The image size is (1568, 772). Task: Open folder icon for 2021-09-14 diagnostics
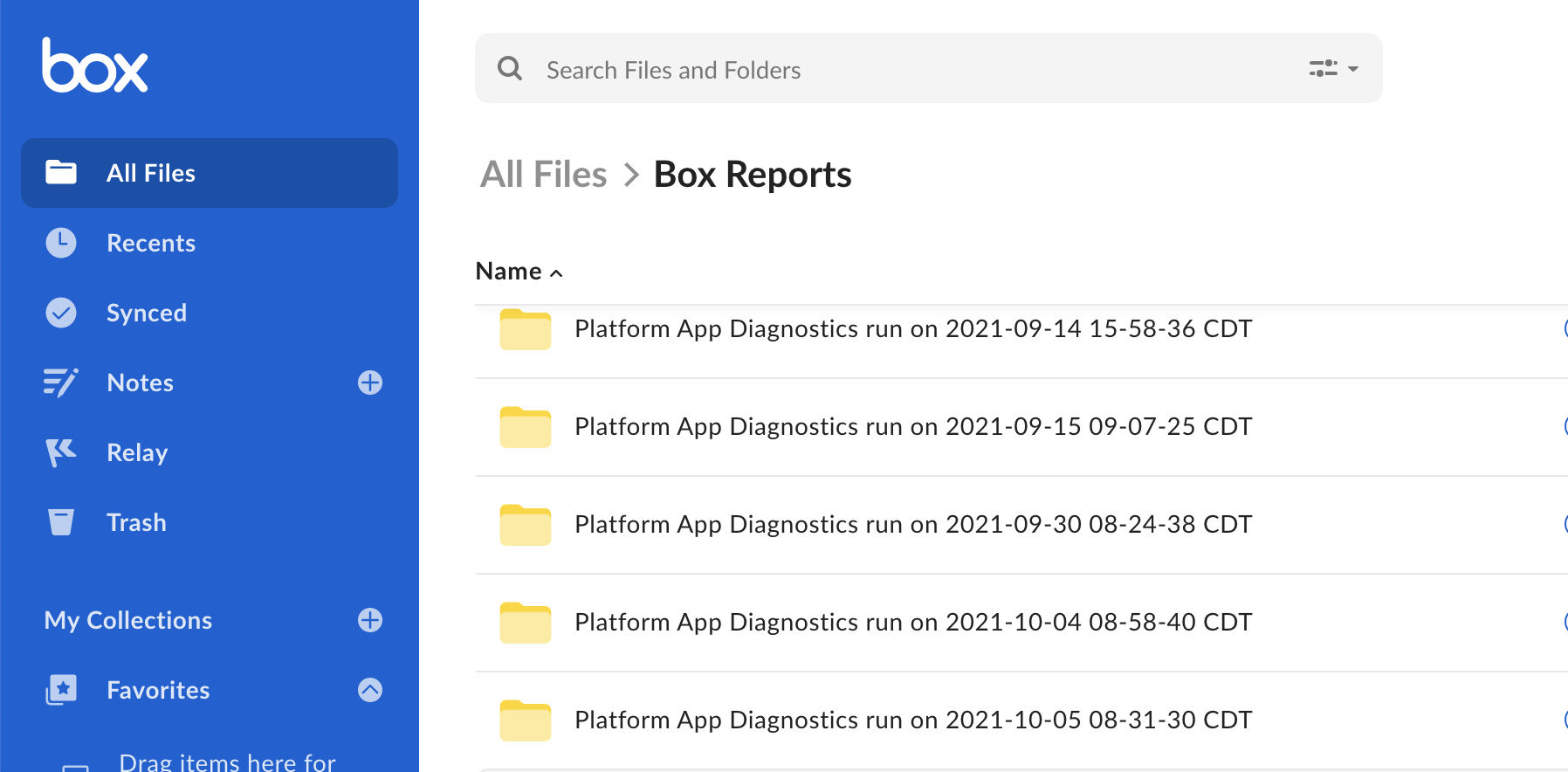(x=526, y=329)
